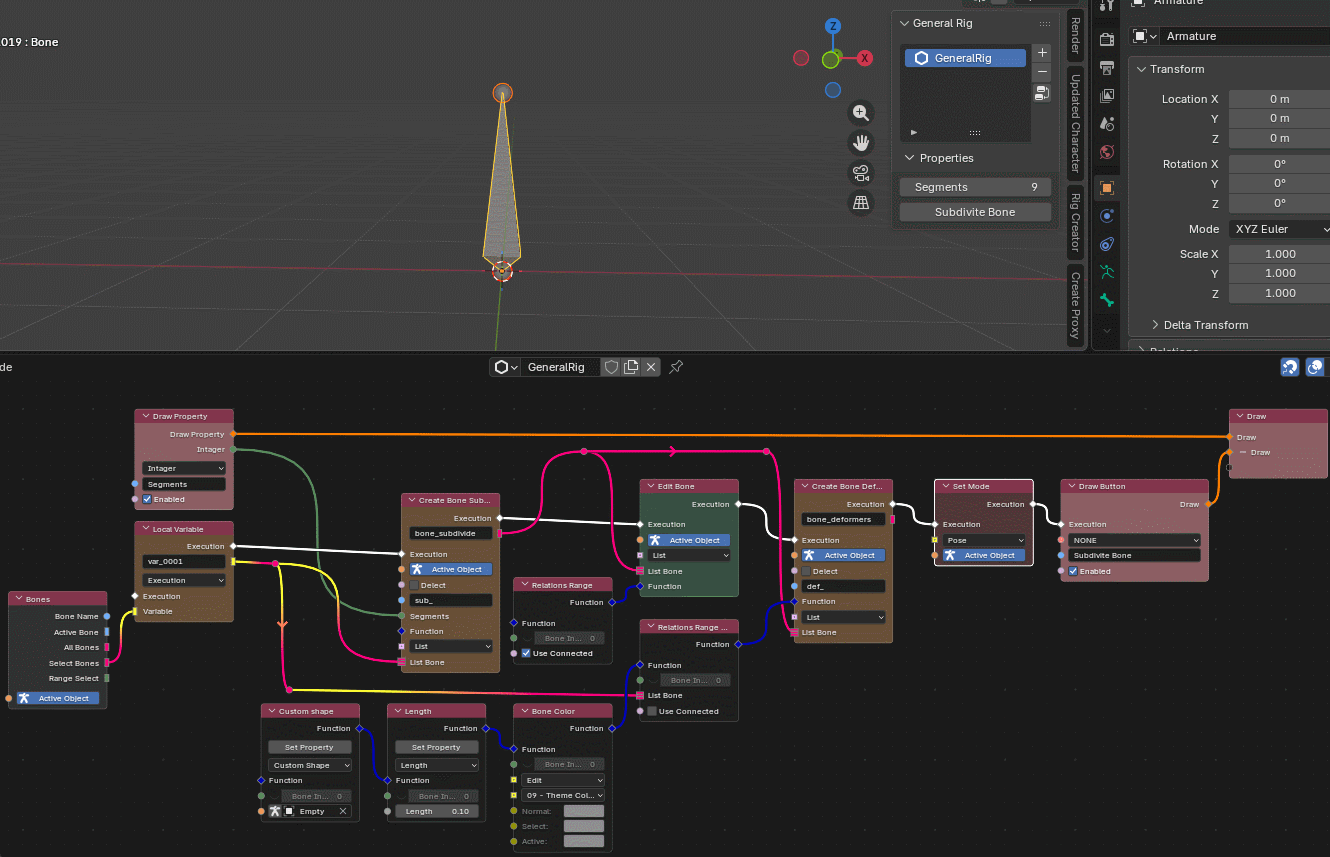Toggle the camera view icon
The width and height of the screenshot is (1330, 857).
860,172
